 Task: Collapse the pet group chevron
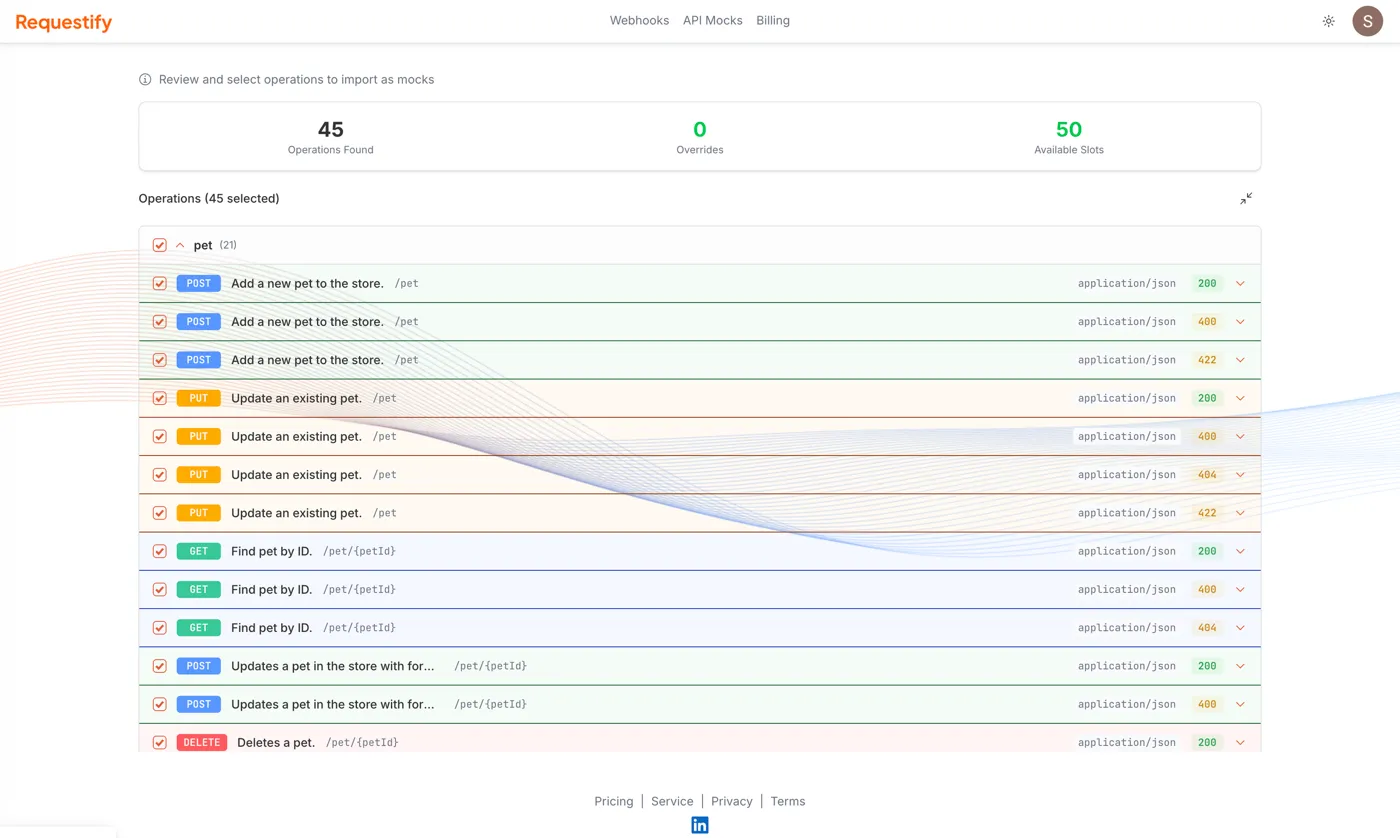[180, 245]
